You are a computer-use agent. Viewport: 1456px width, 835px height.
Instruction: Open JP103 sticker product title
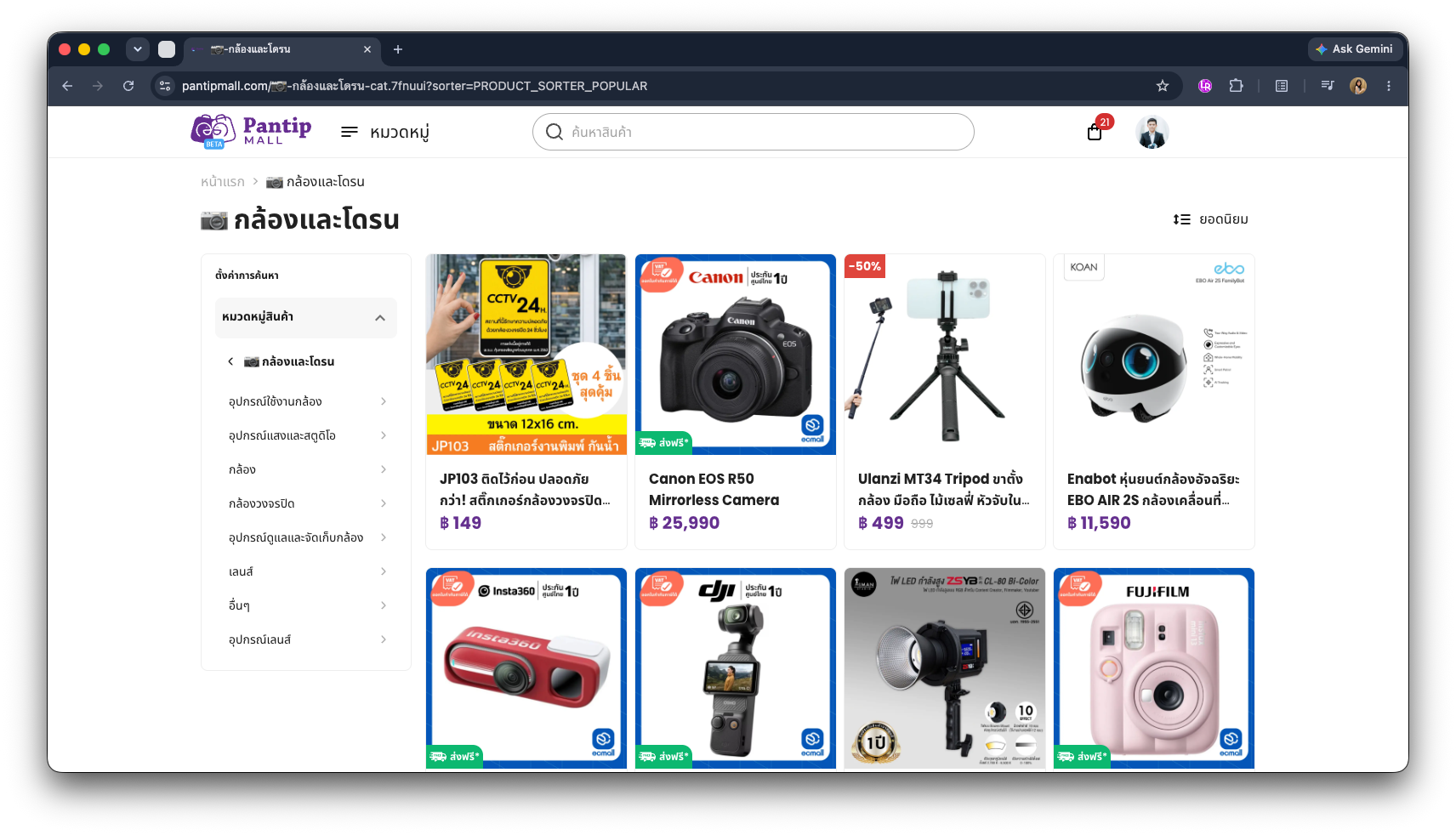(x=525, y=490)
